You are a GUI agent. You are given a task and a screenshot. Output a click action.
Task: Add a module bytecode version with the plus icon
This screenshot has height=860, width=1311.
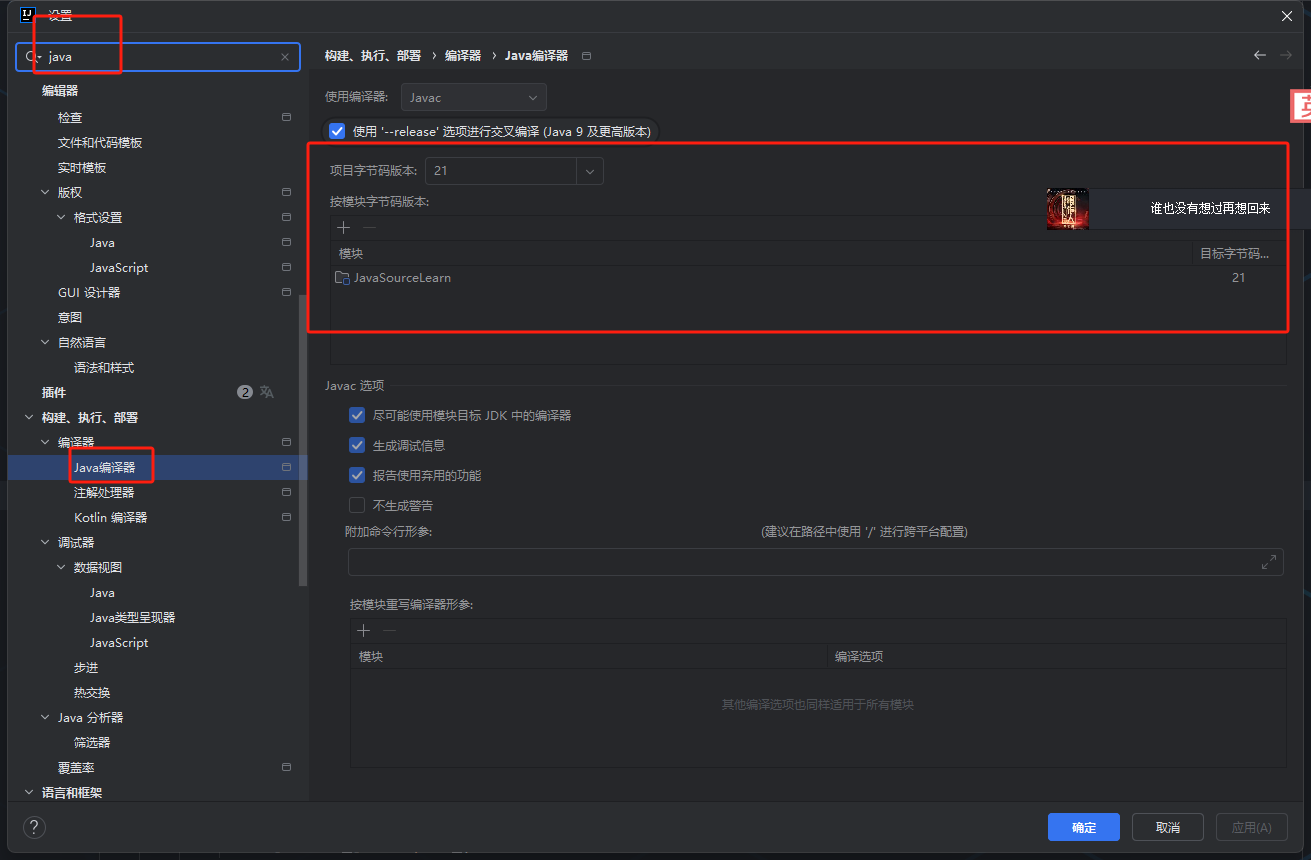344,228
